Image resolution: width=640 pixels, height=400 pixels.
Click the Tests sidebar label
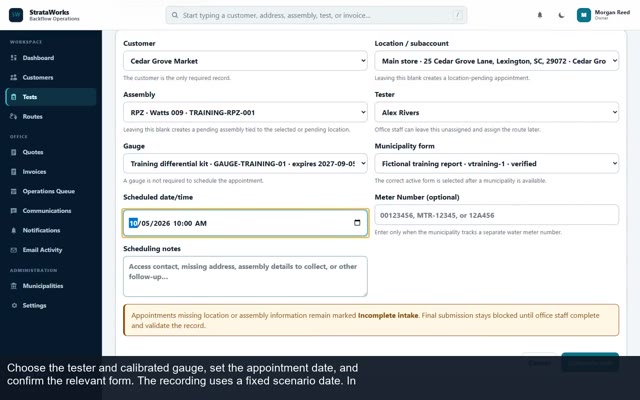(x=30, y=97)
